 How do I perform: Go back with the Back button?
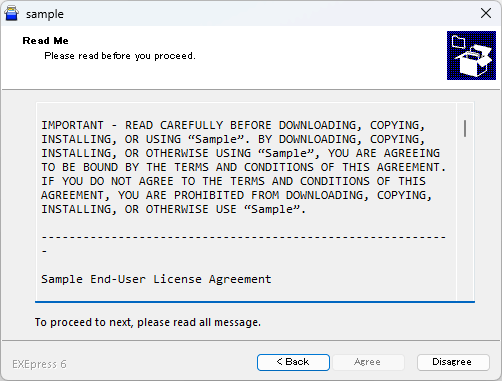coord(293,362)
